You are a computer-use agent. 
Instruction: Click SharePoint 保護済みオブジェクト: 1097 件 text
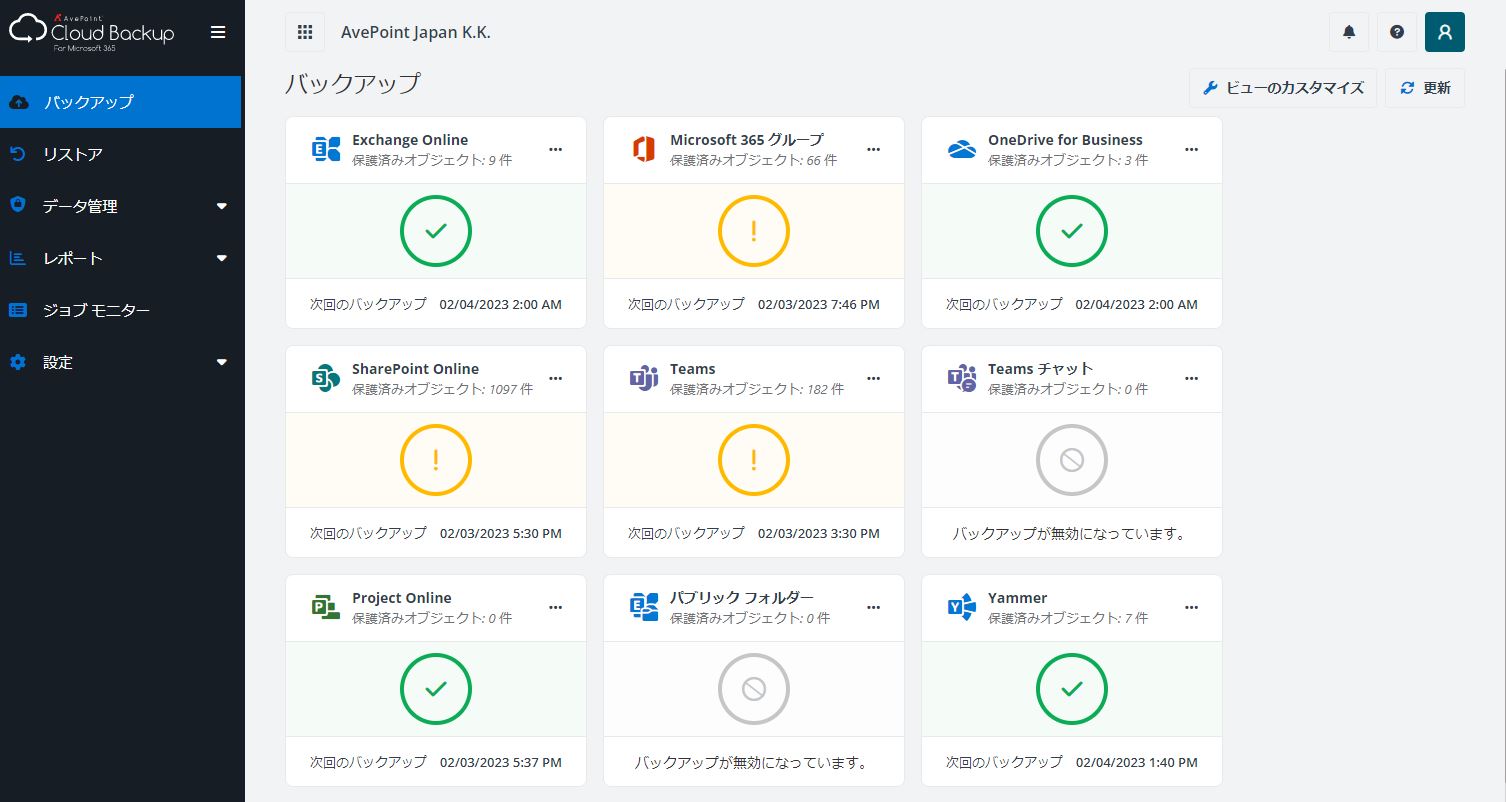442,389
